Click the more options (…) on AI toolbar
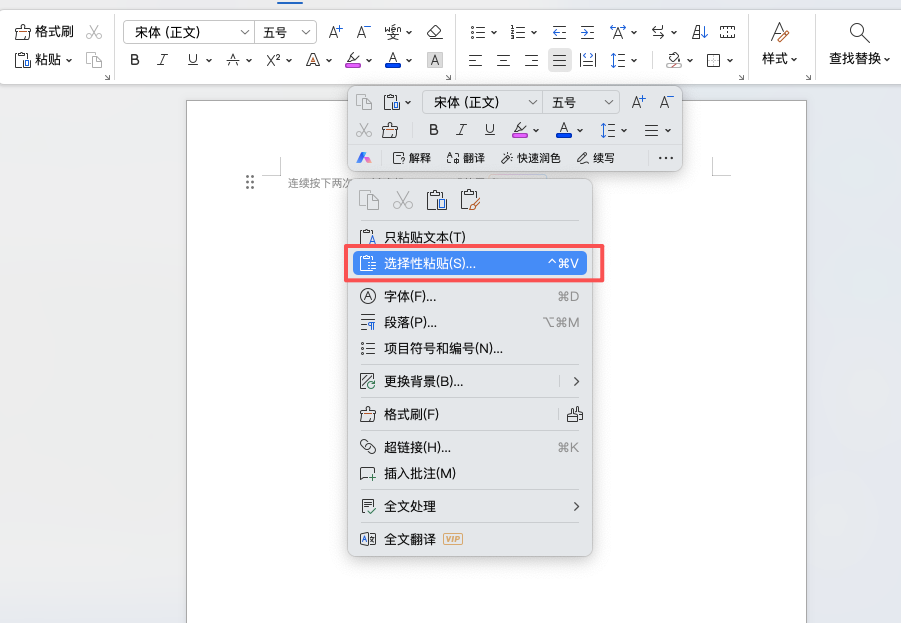This screenshot has height=623, width=901. click(664, 157)
